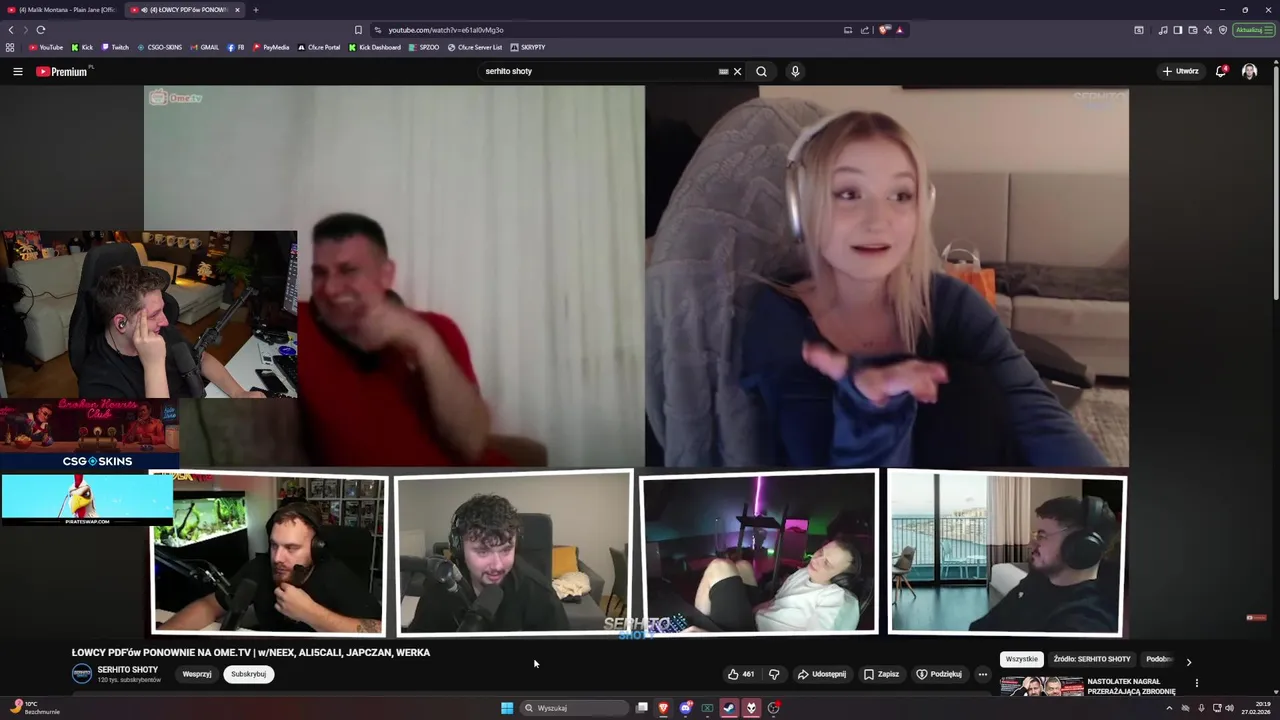1280x720 pixels.
Task: Save video with Zapisz button
Action: [881, 674]
